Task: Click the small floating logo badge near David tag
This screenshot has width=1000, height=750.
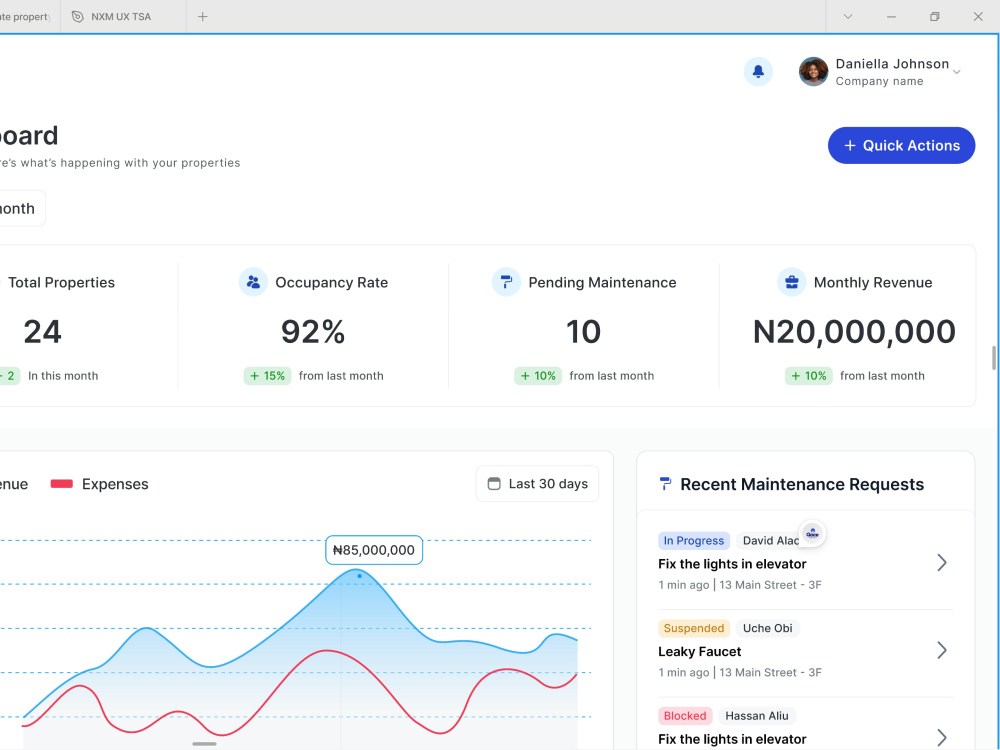Action: coord(812,533)
